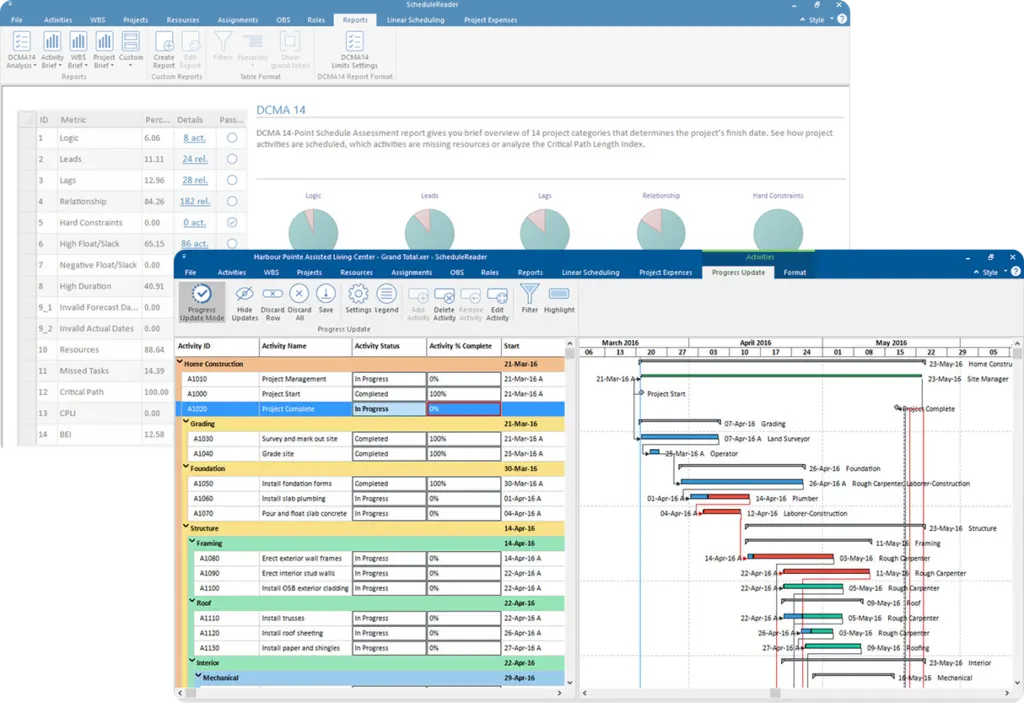Open Custom reports icon
1024x703 pixels.
(131, 48)
